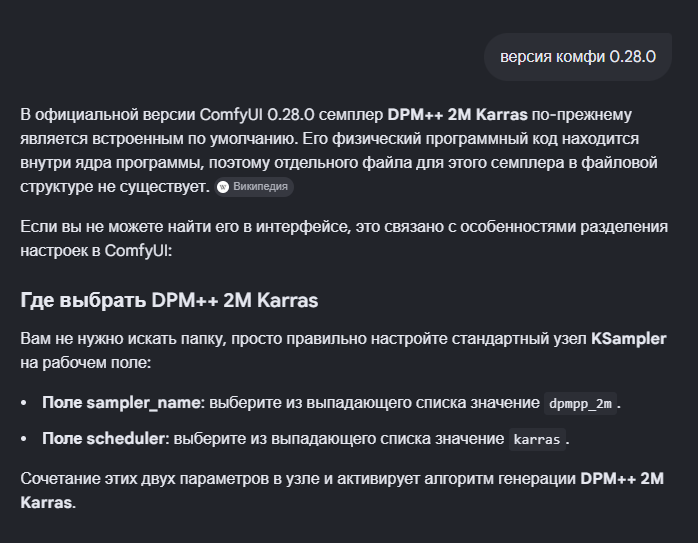Click the bold Поле sampler_name label
This screenshot has height=543, width=698.
tap(121, 403)
